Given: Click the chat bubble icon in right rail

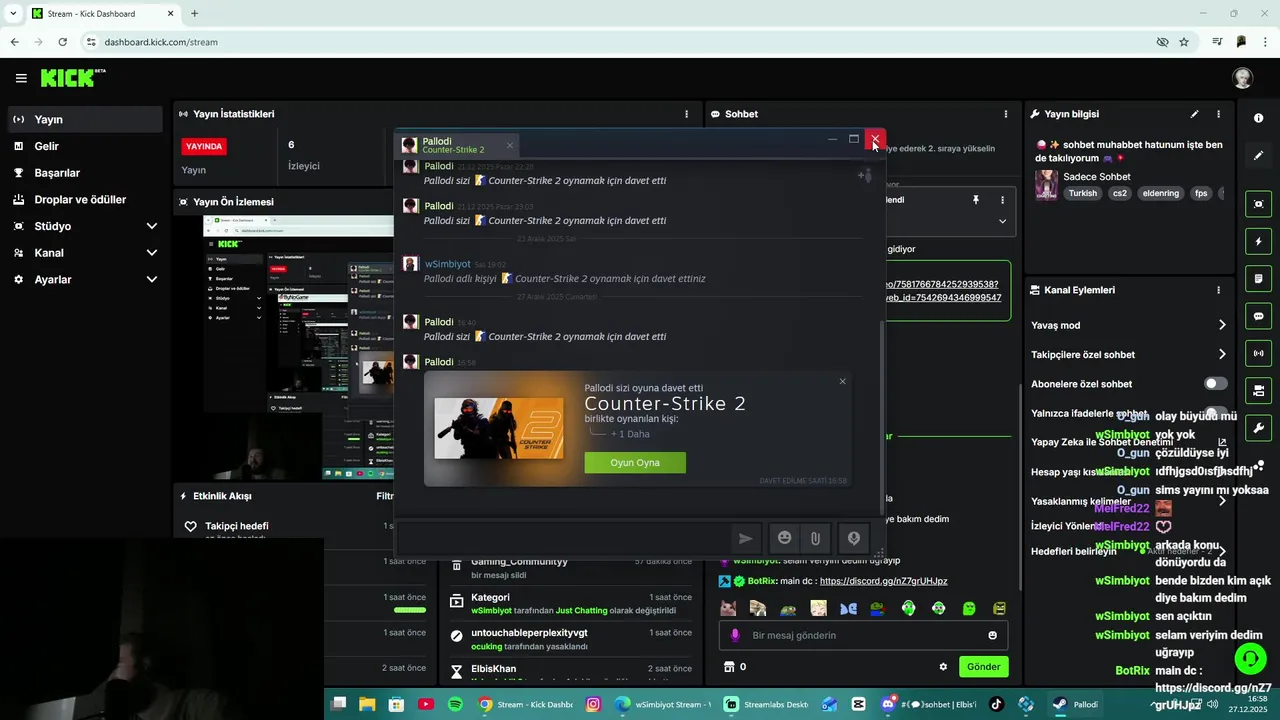Looking at the screenshot, I should pos(1258,316).
